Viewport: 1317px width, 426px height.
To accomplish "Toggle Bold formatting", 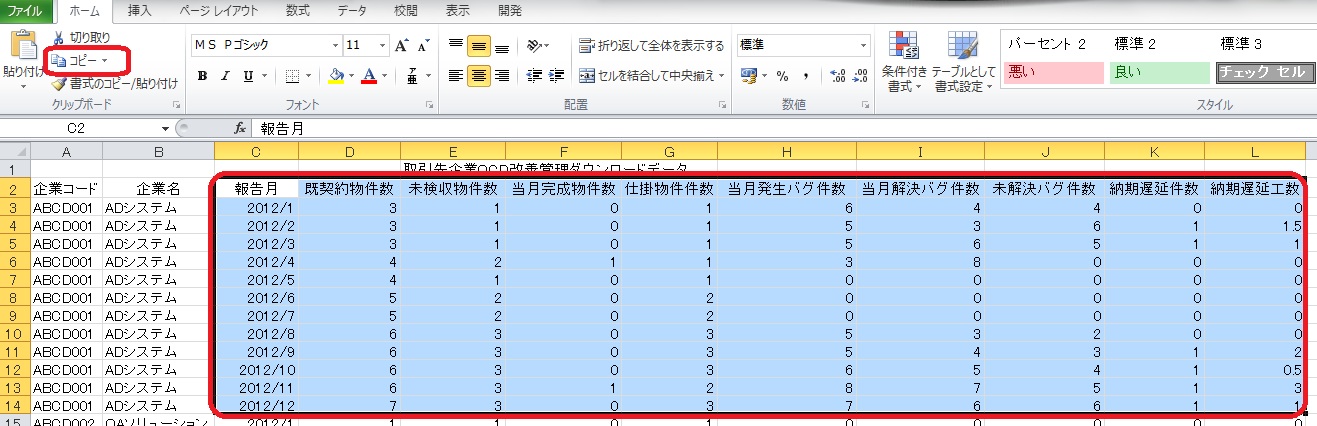I will [202, 76].
